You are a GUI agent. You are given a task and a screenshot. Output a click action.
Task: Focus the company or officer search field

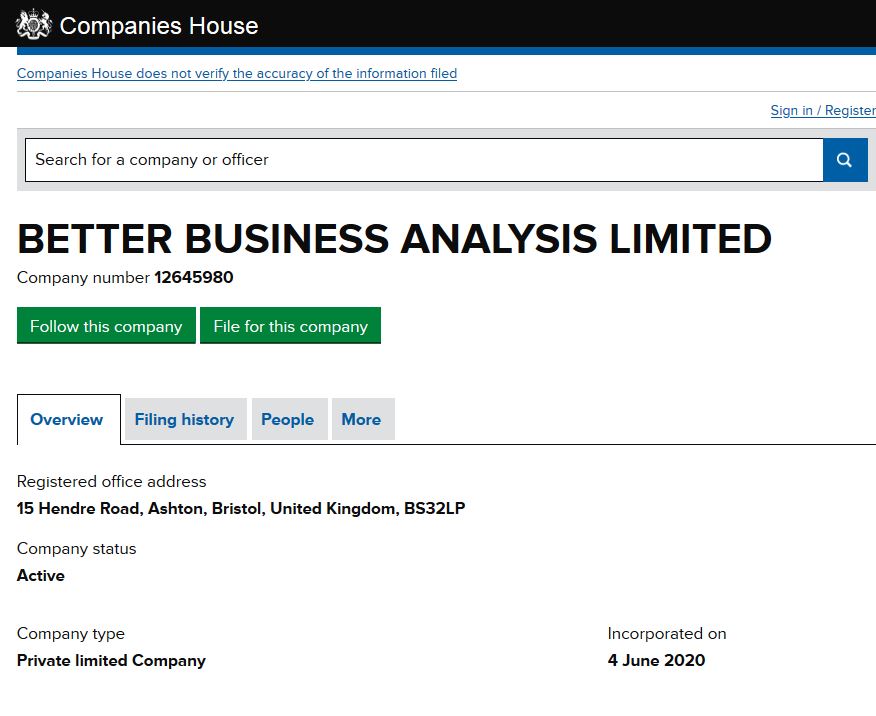424,160
